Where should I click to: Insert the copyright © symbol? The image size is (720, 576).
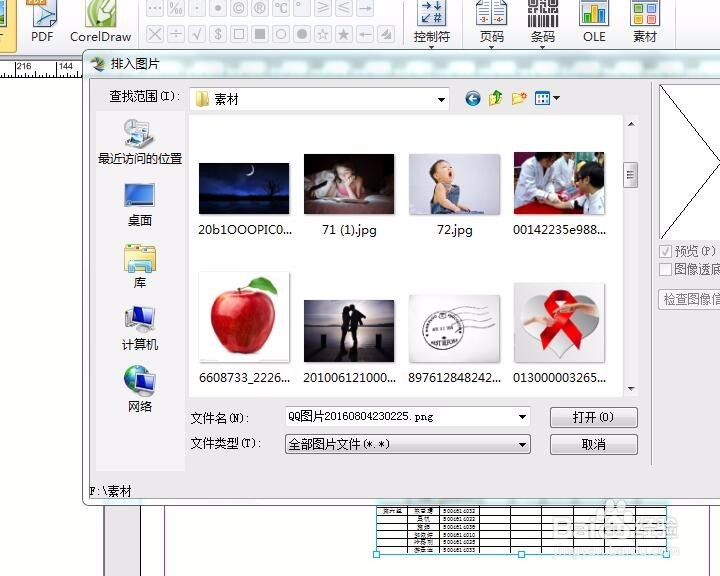(x=239, y=8)
